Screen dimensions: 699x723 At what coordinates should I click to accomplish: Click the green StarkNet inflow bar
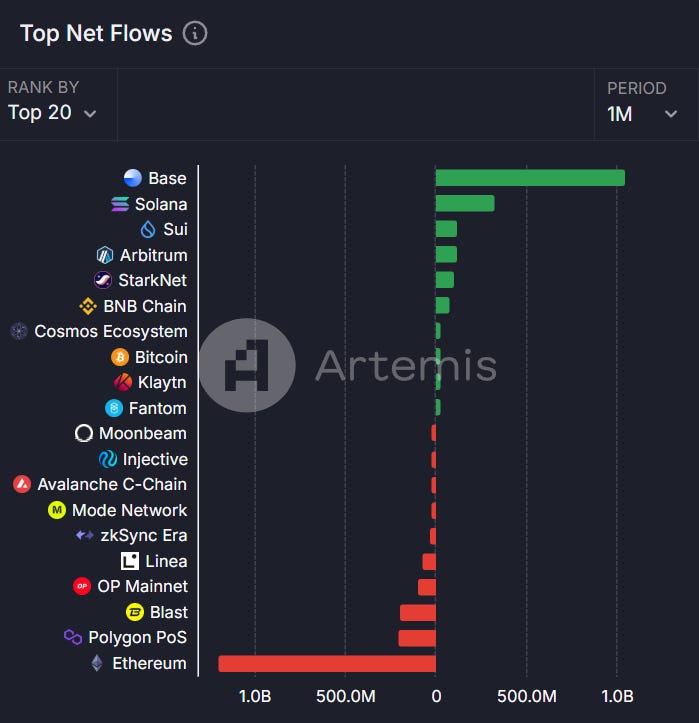coord(445,279)
